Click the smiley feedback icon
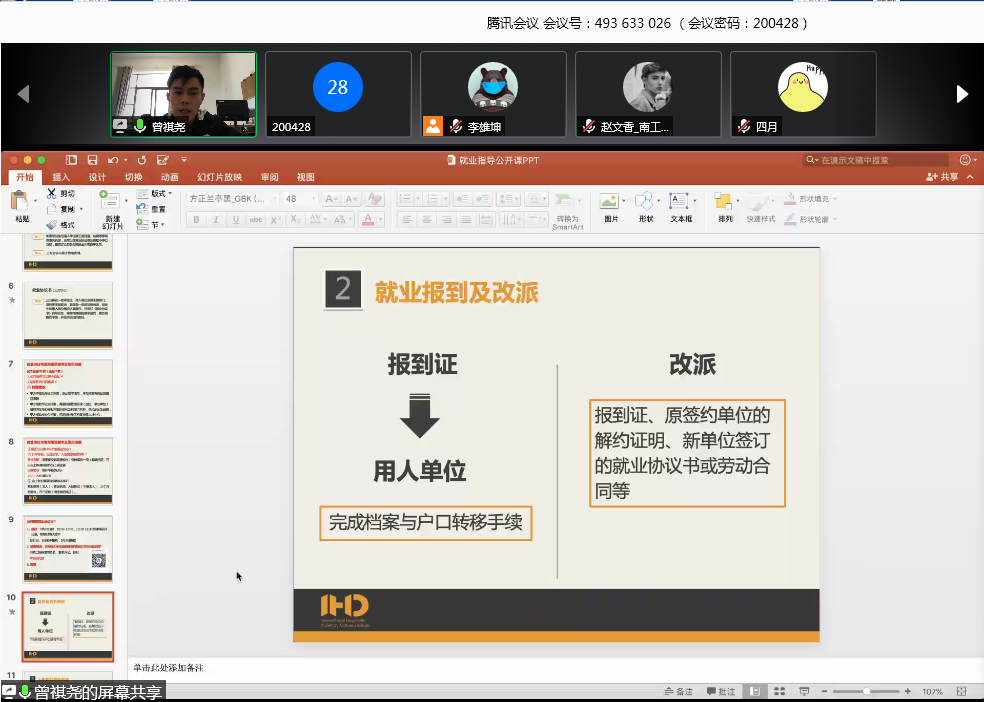 (x=965, y=160)
